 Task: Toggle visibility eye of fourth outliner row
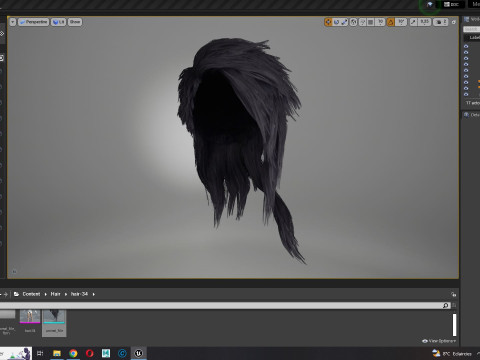[x=466, y=64]
